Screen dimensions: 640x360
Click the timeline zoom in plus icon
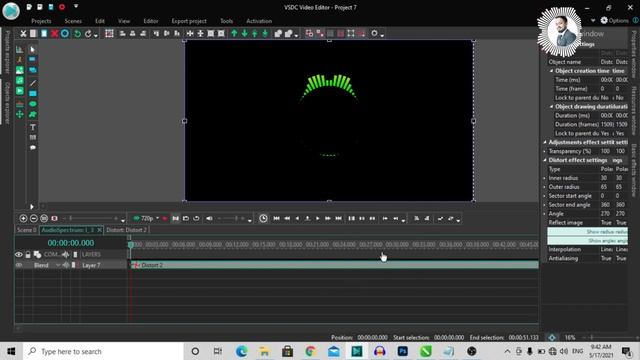[23, 218]
